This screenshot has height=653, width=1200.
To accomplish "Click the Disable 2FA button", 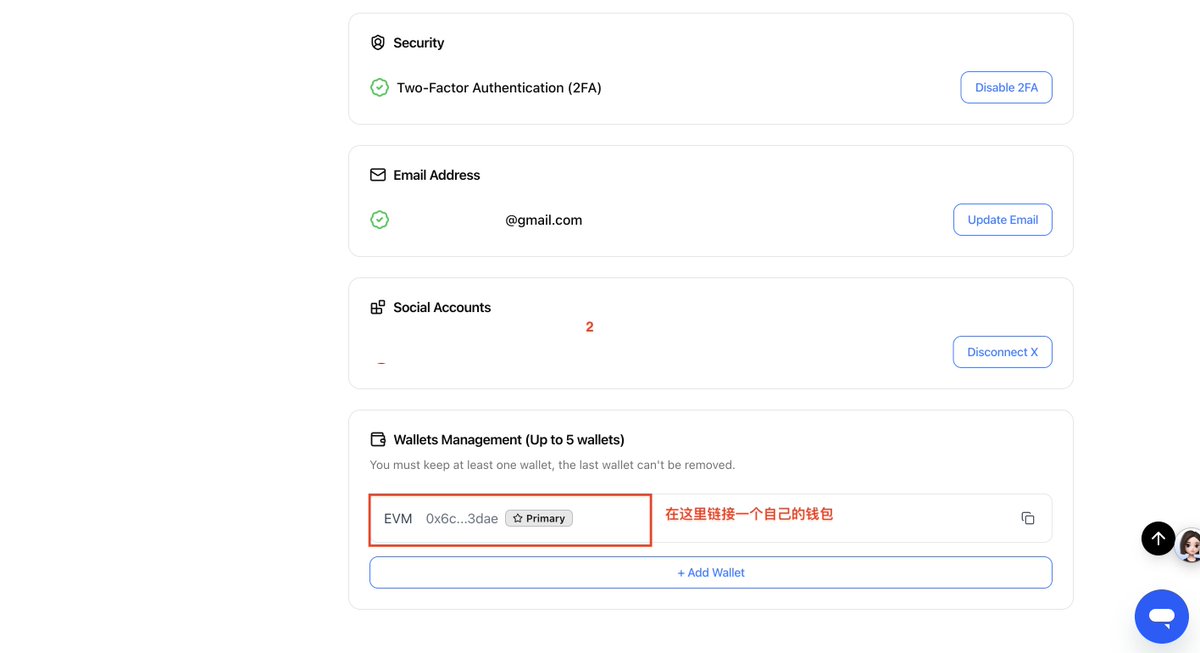I will click(x=1006, y=87).
